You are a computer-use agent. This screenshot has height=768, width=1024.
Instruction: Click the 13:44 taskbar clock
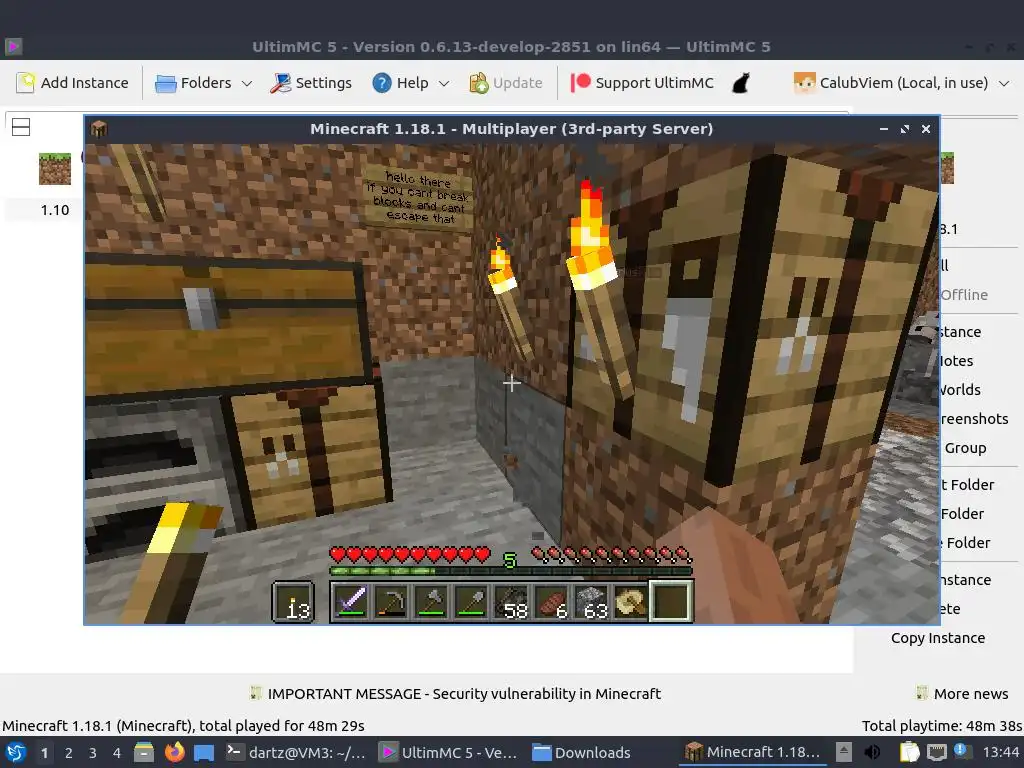1000,752
